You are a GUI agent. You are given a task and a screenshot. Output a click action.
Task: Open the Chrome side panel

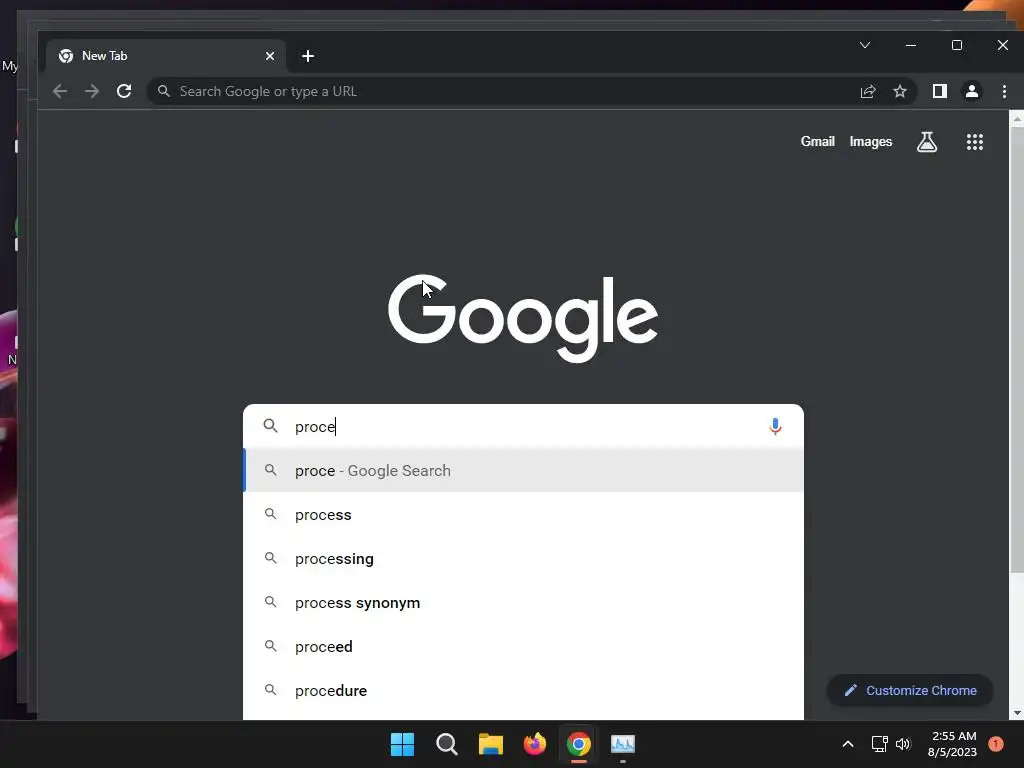(940, 91)
